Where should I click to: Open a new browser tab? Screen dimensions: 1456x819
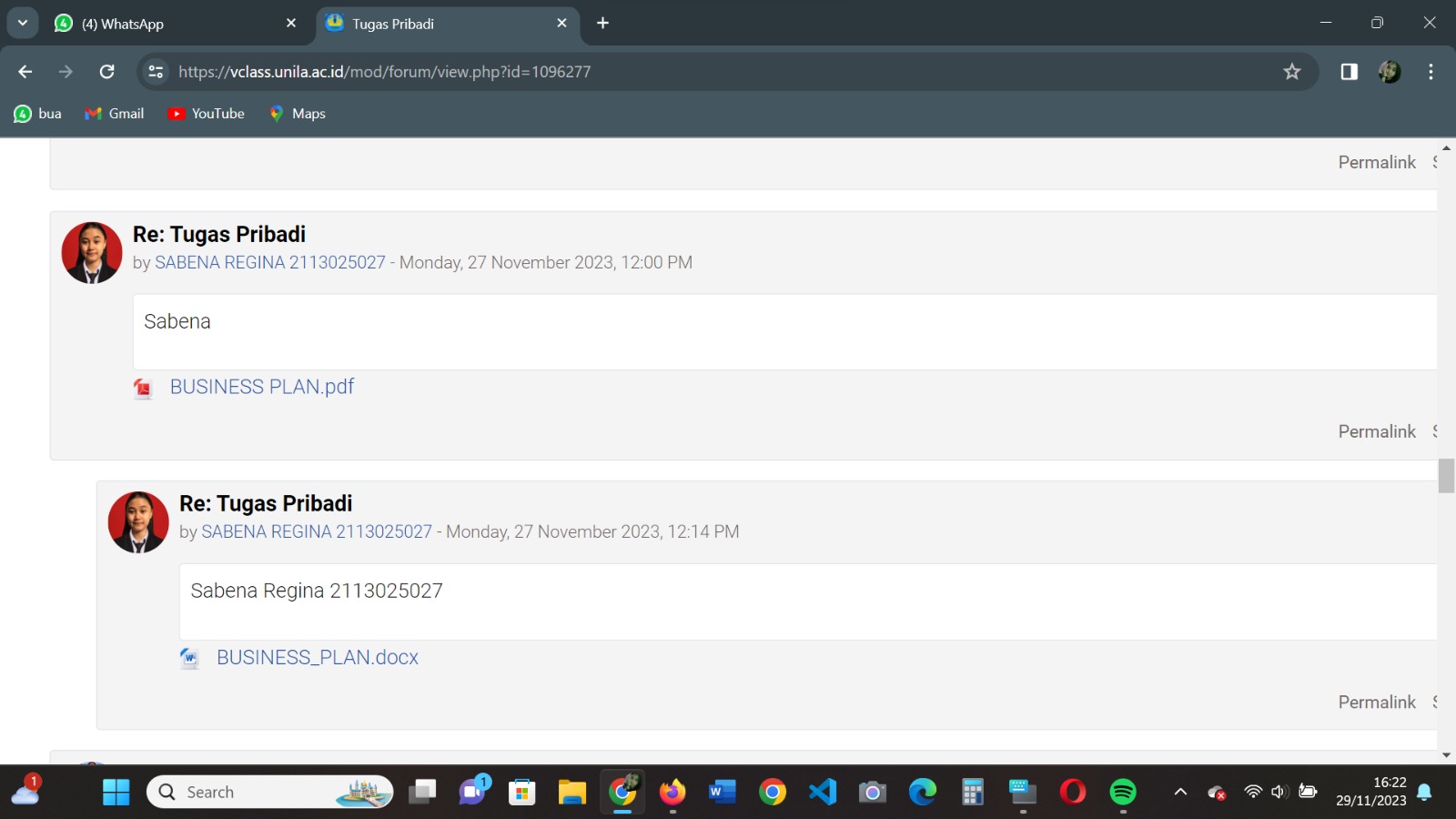(x=602, y=24)
